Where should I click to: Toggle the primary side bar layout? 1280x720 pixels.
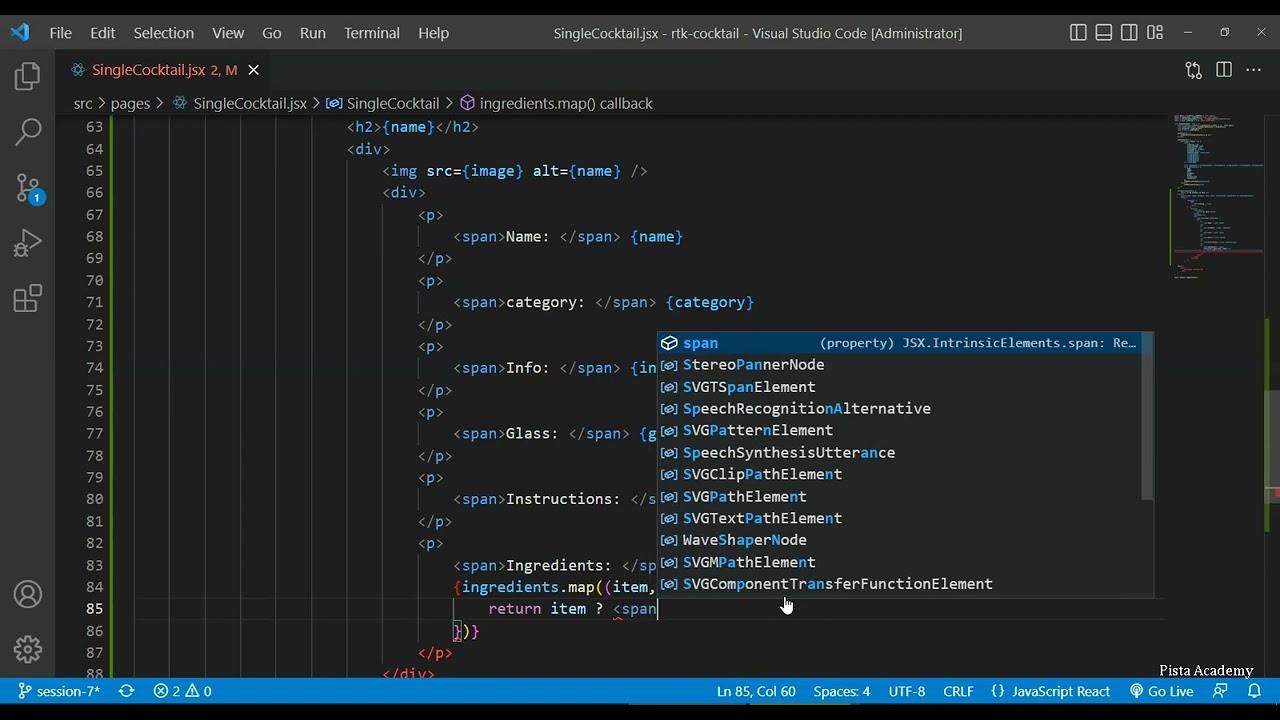tap(1078, 33)
